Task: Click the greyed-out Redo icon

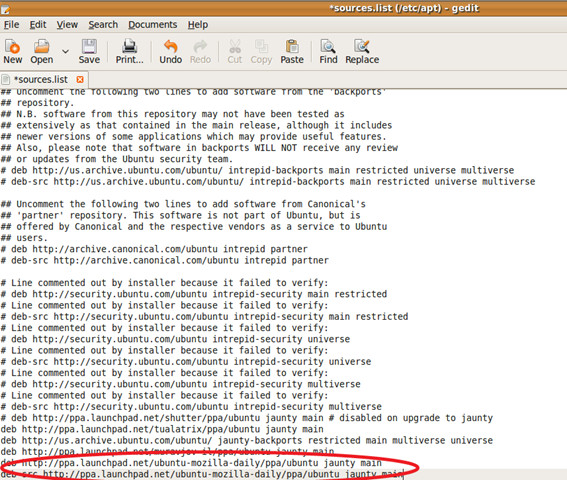Action: [200, 51]
